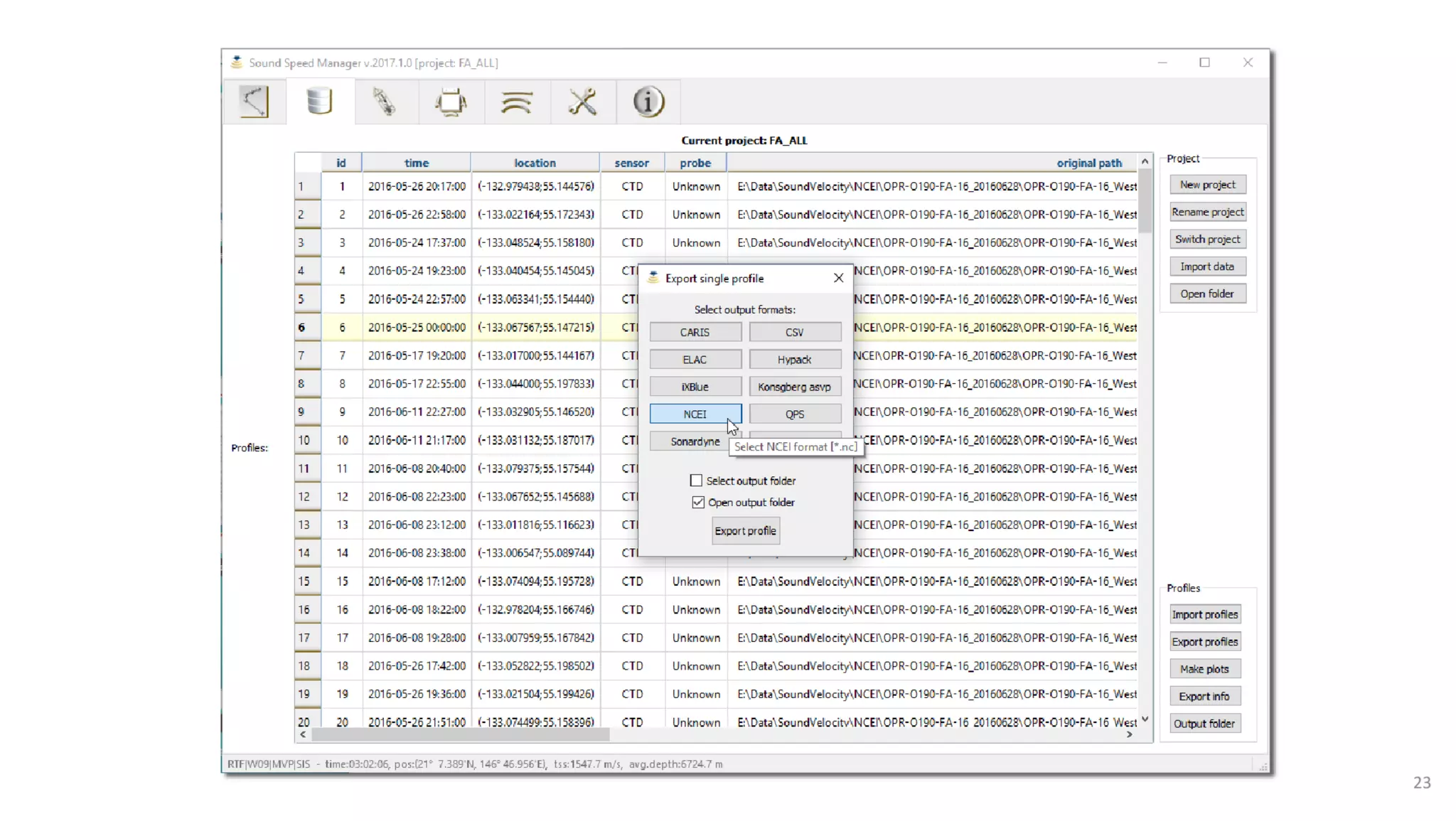This screenshot has width=1456, height=821.
Task: Click the Export profile button
Action: pos(745,530)
